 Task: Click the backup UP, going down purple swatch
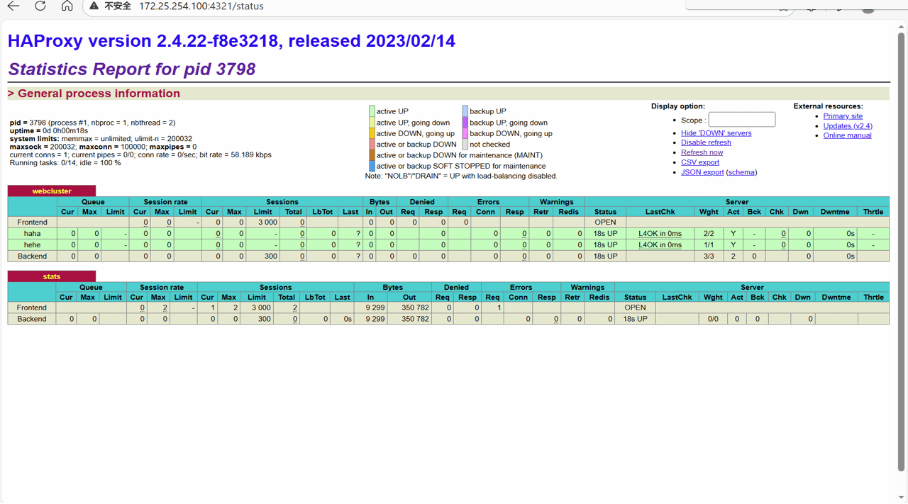coord(465,122)
